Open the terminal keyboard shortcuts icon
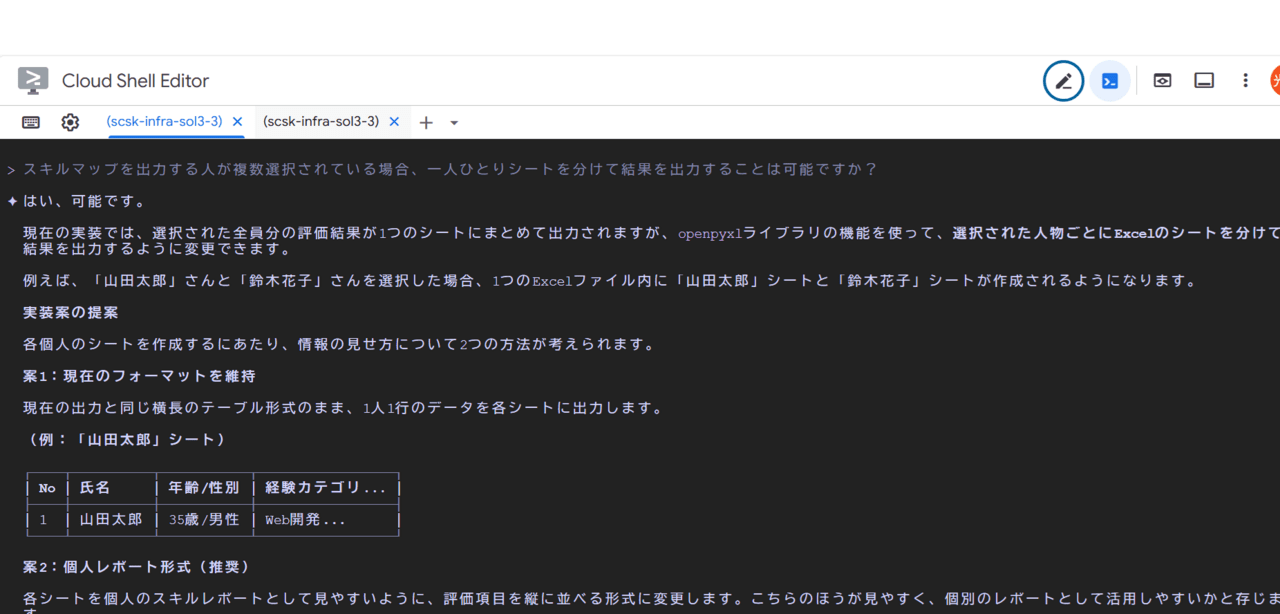 pyautogui.click(x=31, y=122)
